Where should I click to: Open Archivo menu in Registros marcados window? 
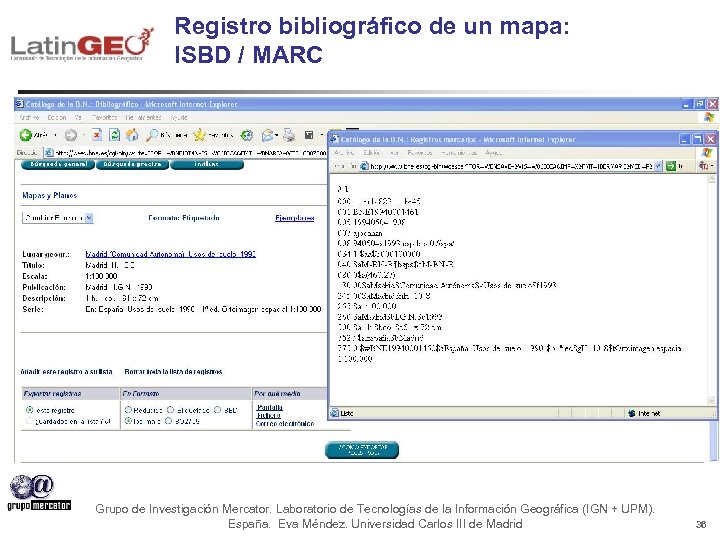(344, 152)
